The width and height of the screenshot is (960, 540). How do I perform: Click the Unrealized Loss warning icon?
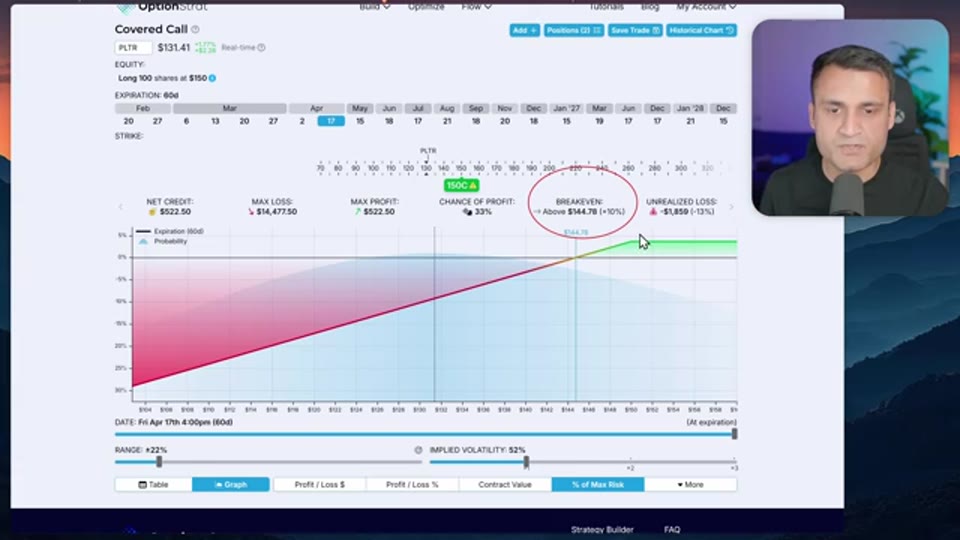click(x=653, y=212)
